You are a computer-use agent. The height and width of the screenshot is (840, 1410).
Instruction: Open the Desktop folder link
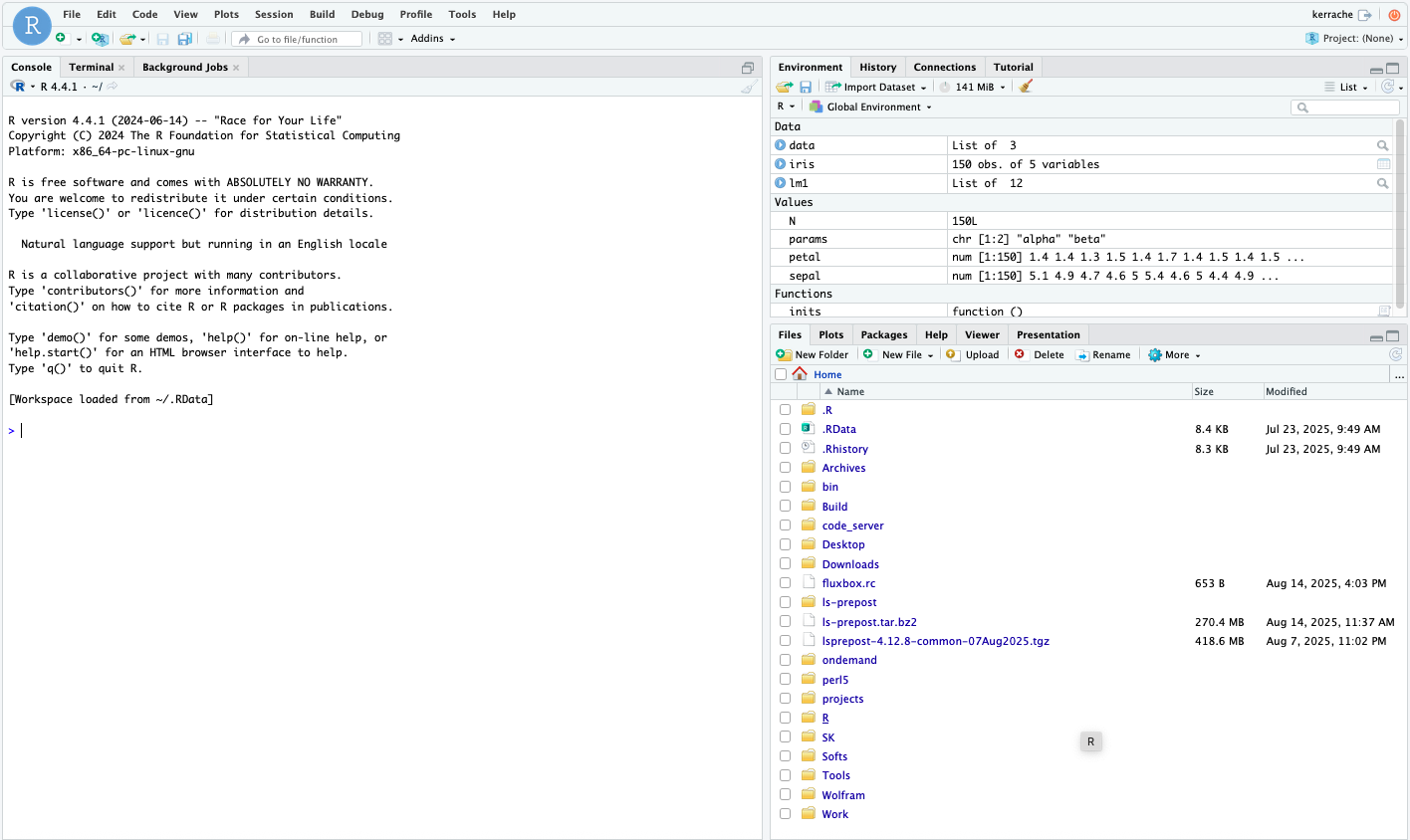[x=843, y=544]
